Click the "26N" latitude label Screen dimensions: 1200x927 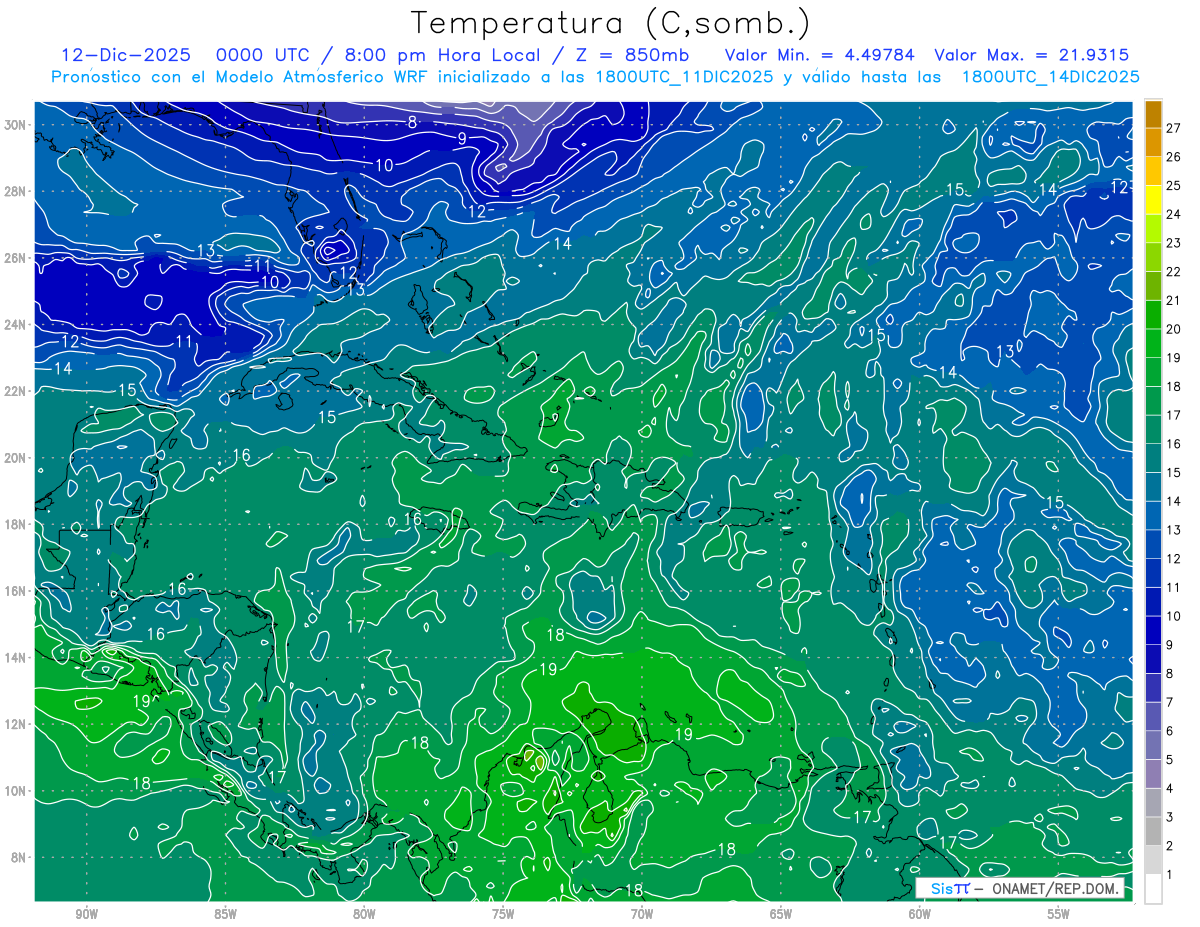17,258
